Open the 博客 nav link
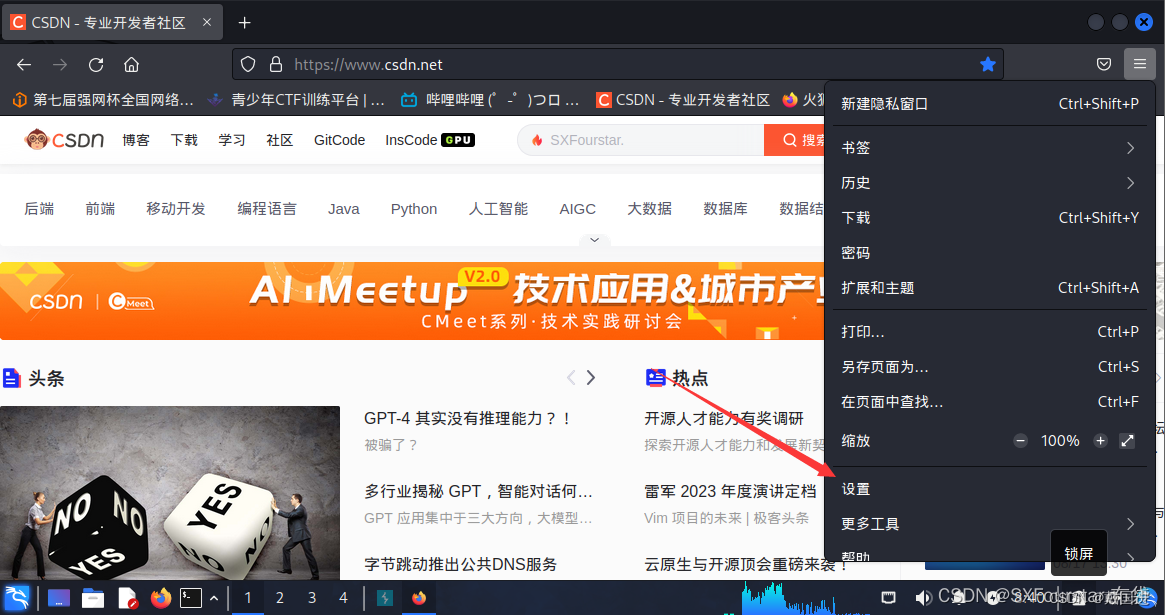The height and width of the screenshot is (615, 1165). [136, 140]
